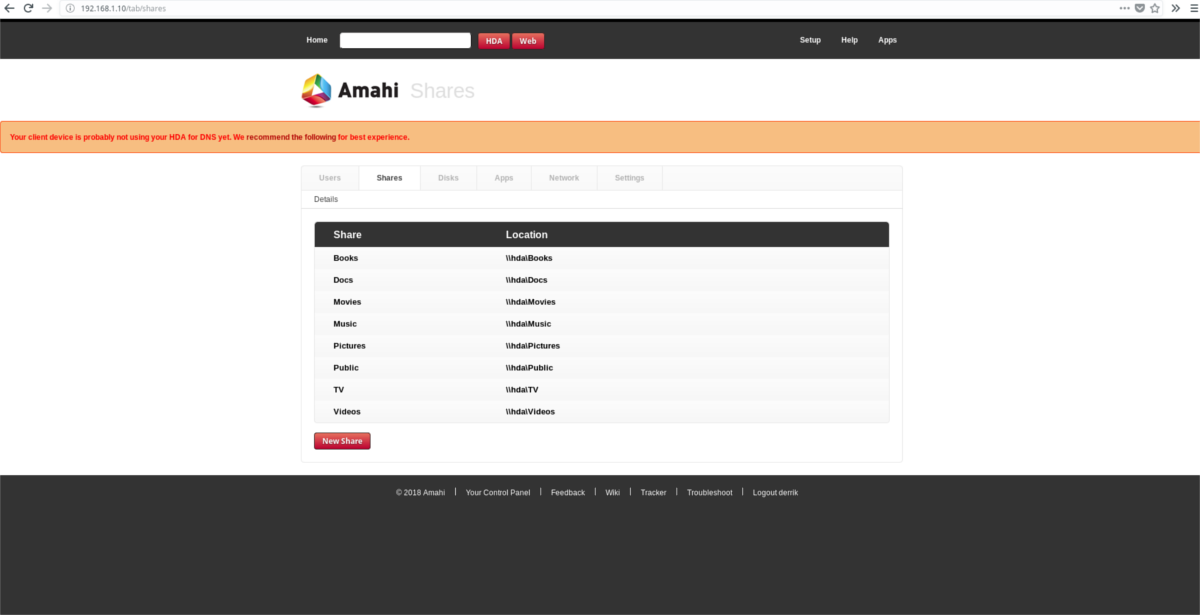Click the \\hda\Public location

pyautogui.click(x=530, y=368)
